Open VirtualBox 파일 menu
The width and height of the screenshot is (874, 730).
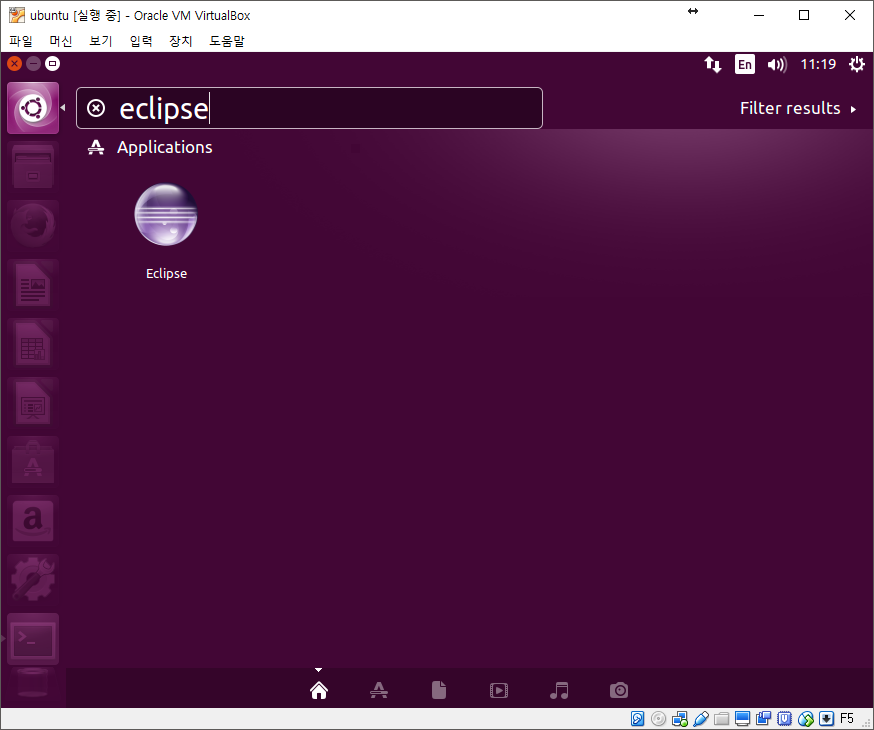tap(21, 41)
